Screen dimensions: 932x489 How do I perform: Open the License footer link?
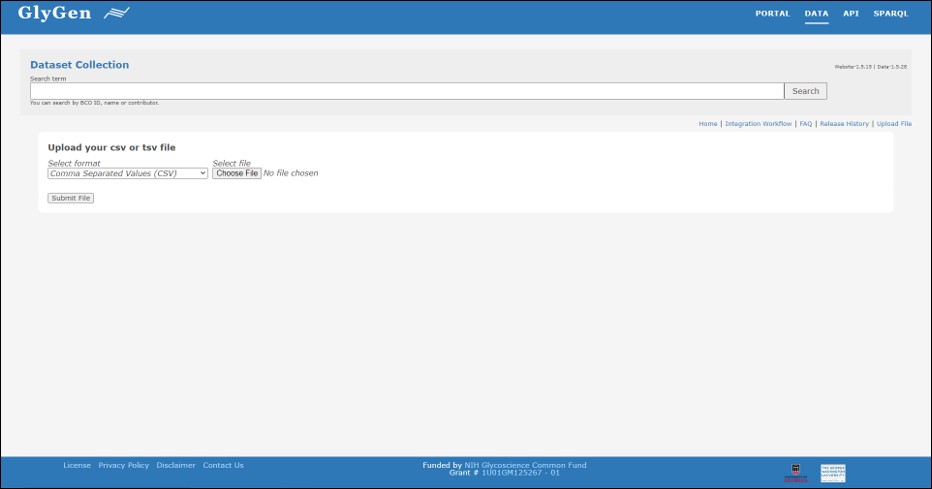coord(77,465)
